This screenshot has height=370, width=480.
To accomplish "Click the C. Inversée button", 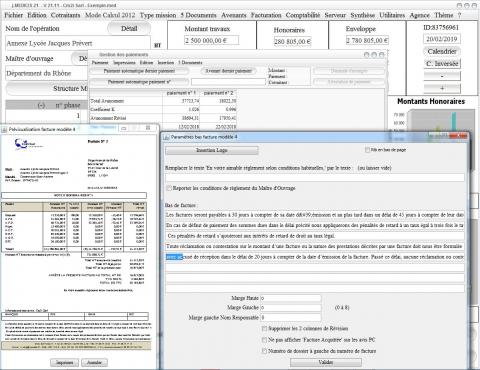I will point(442,64).
